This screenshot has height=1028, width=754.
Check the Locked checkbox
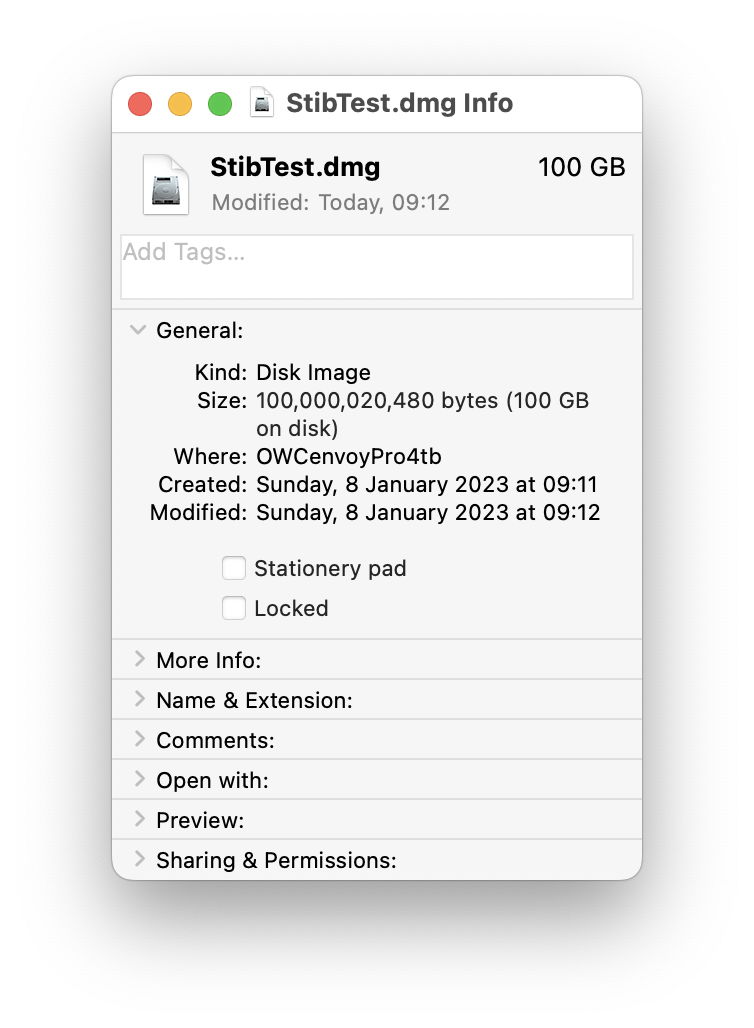(233, 608)
